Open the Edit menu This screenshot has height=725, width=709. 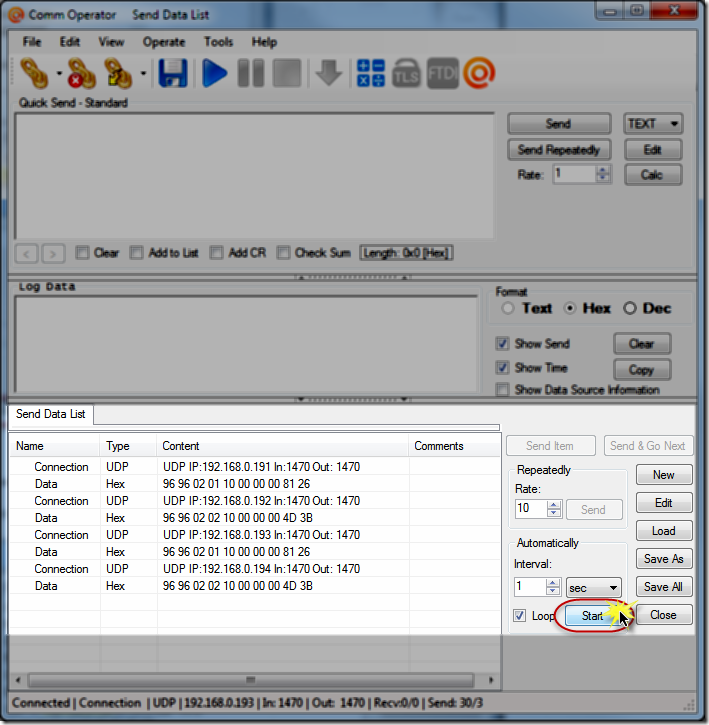pos(69,42)
